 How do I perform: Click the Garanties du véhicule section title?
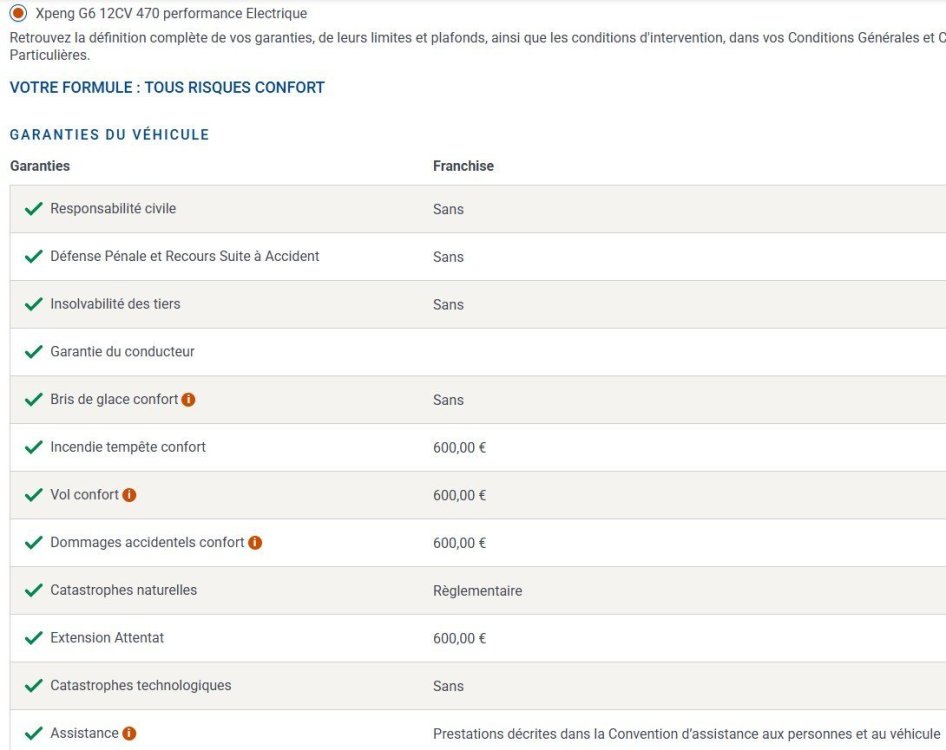pos(109,135)
